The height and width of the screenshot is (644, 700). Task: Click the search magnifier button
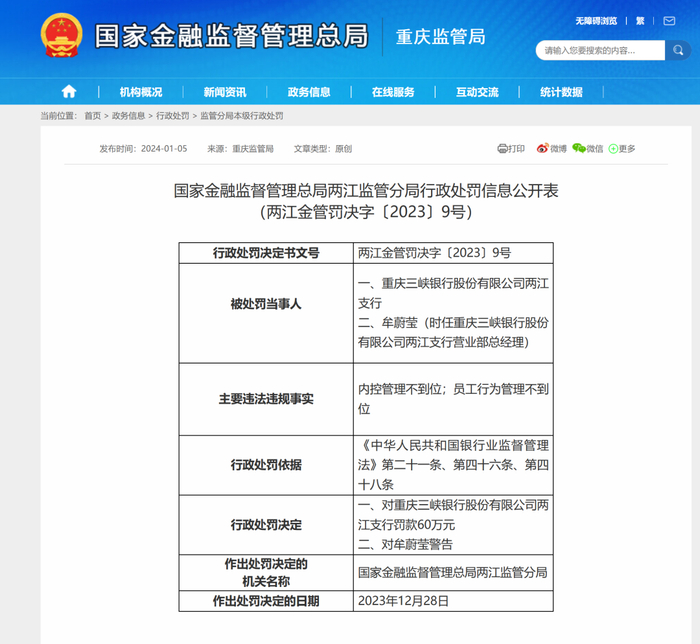[x=678, y=50]
